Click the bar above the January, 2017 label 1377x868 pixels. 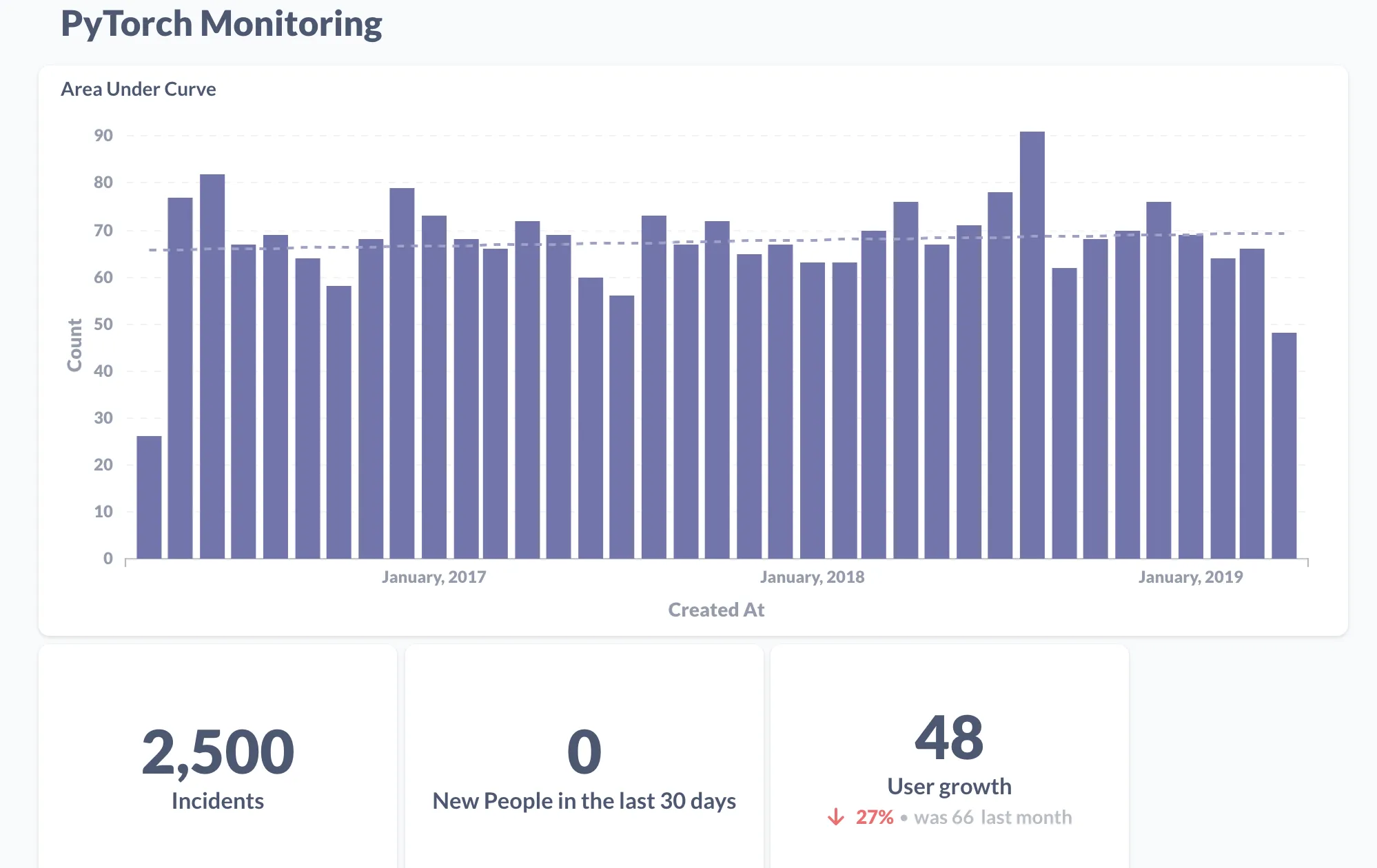[x=433, y=386]
